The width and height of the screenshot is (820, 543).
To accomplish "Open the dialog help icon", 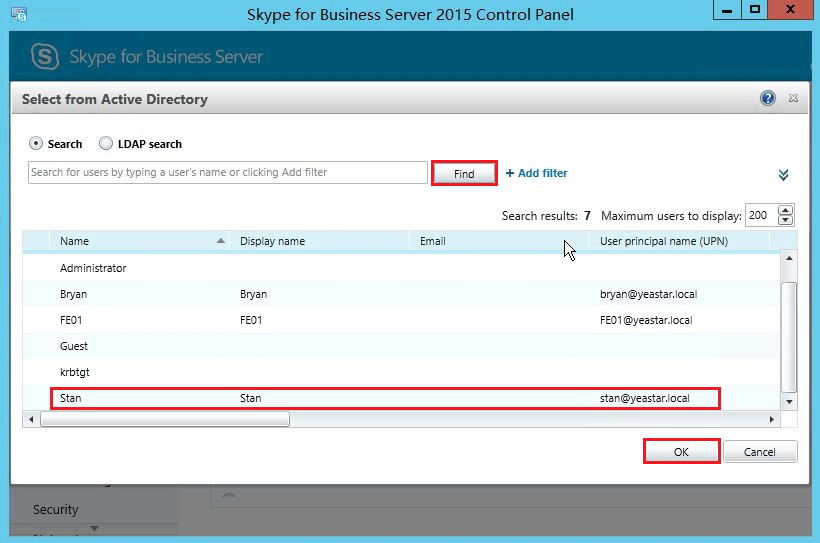I will coord(767,98).
